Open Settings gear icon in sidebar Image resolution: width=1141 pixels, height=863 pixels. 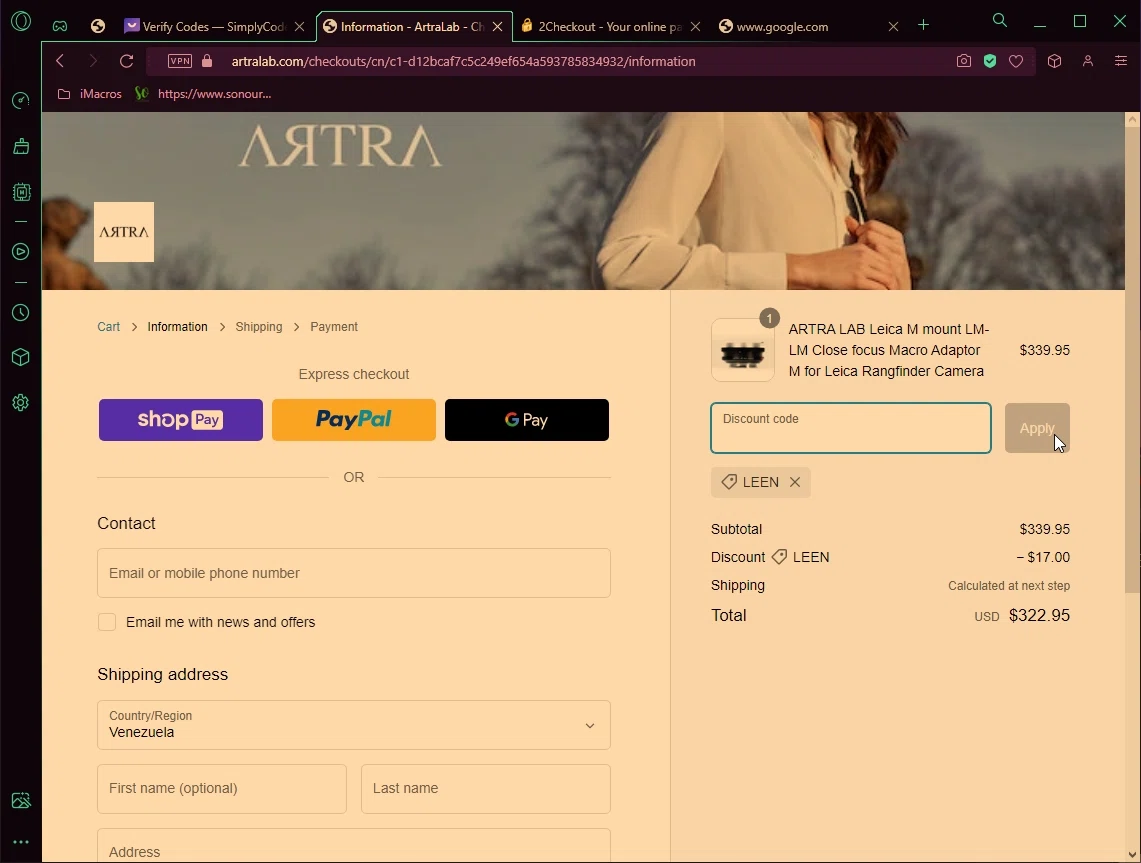(x=21, y=402)
